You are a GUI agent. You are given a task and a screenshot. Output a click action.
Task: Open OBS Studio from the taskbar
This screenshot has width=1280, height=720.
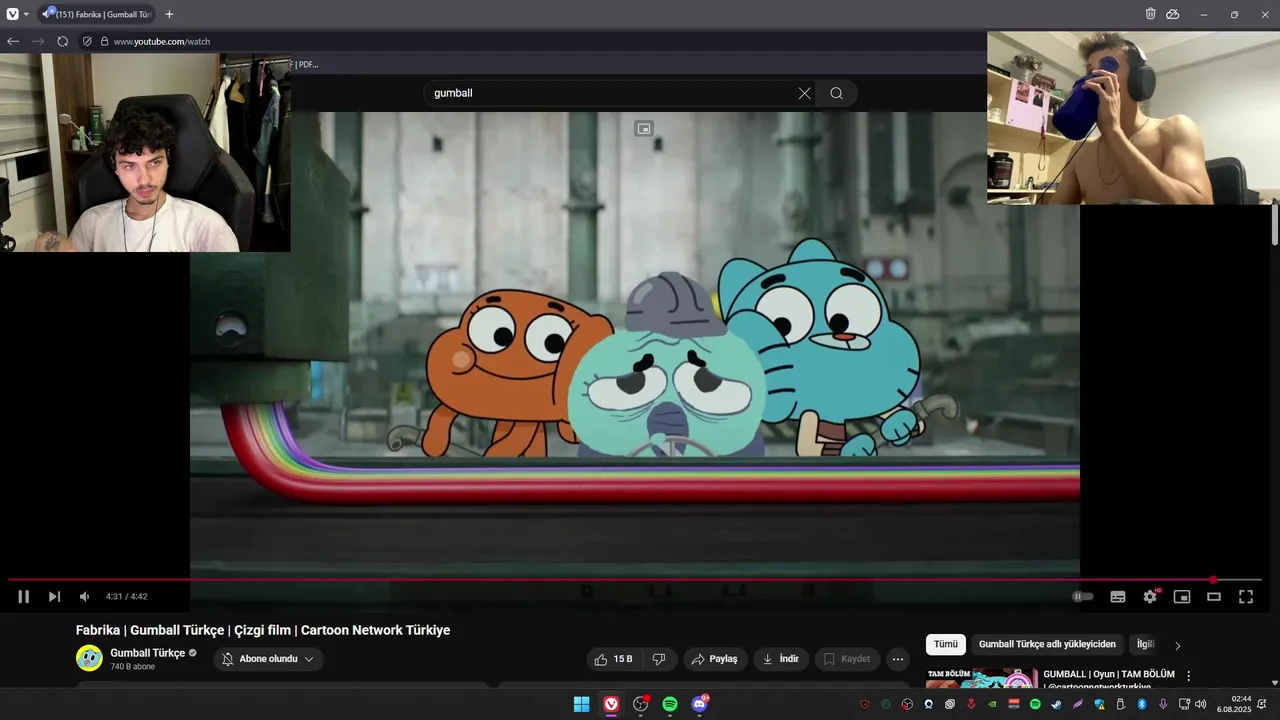[x=641, y=704]
